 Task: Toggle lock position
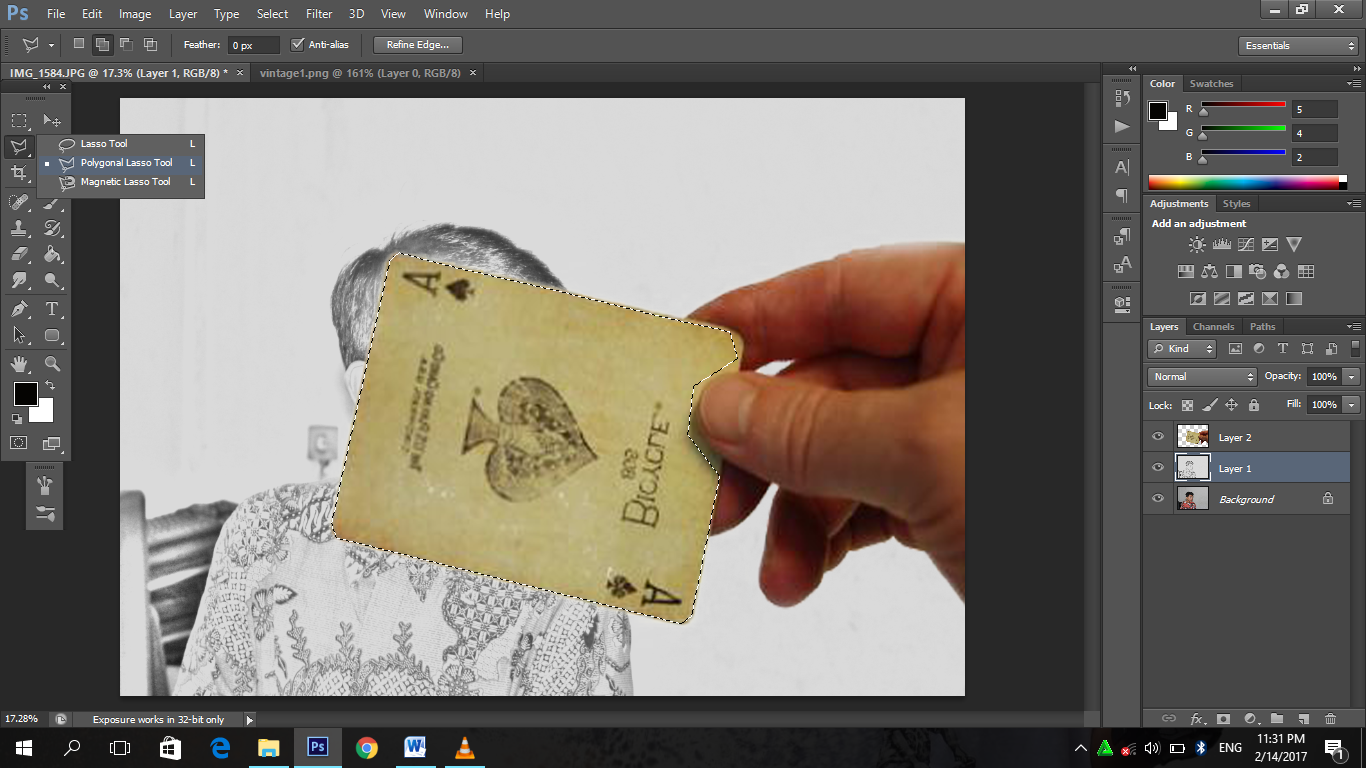(1231, 405)
